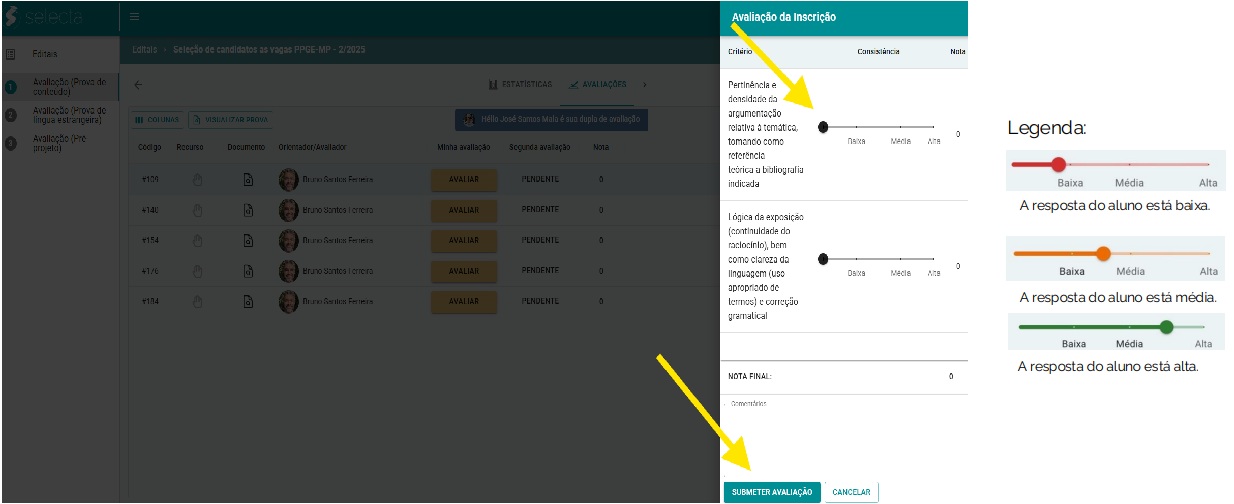This screenshot has height=504, width=1234.
Task: Select step 3 Avaliação (Pré projeto)
Action: point(59,143)
